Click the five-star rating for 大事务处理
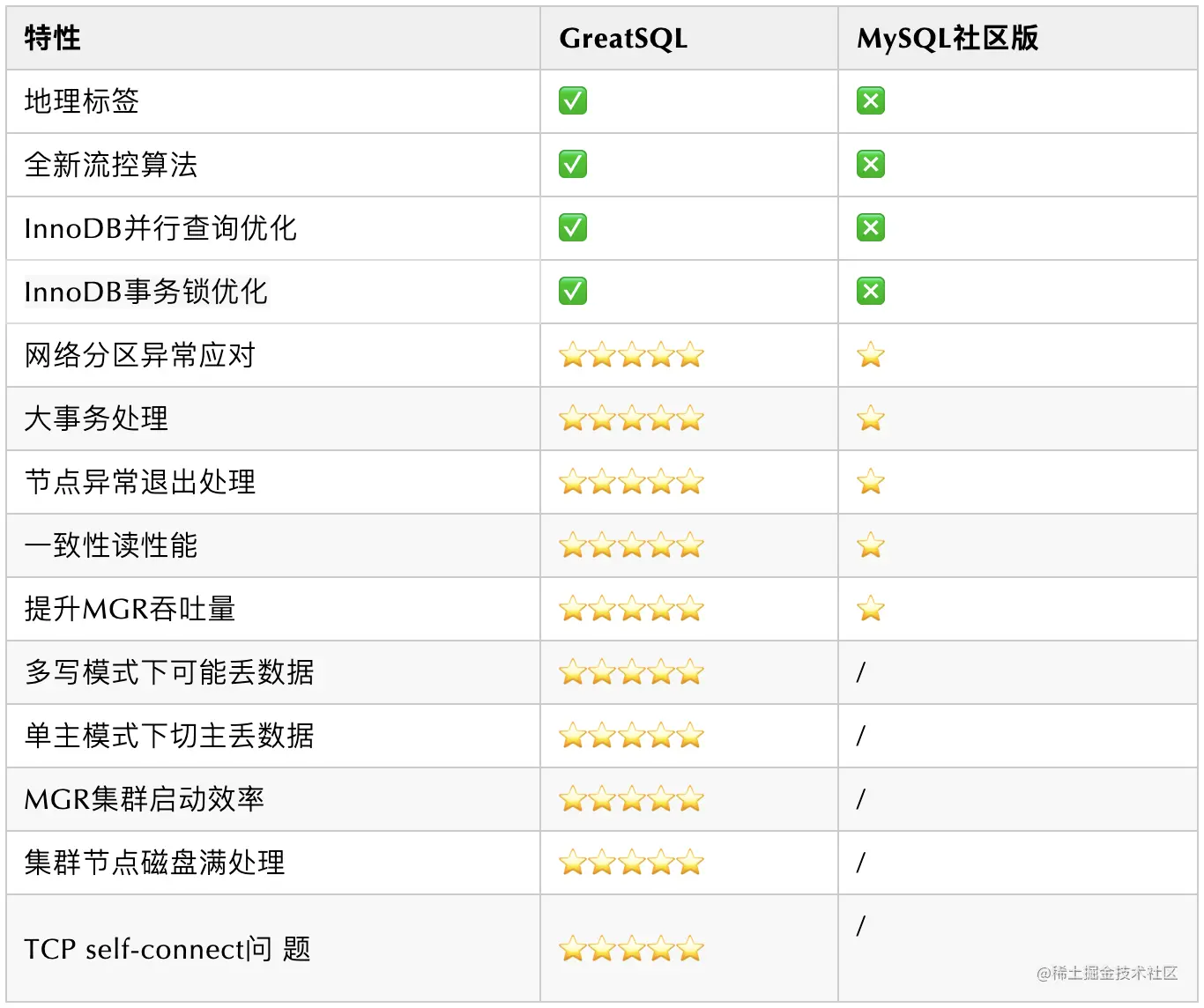The height and width of the screenshot is (1008, 1204). [631, 419]
